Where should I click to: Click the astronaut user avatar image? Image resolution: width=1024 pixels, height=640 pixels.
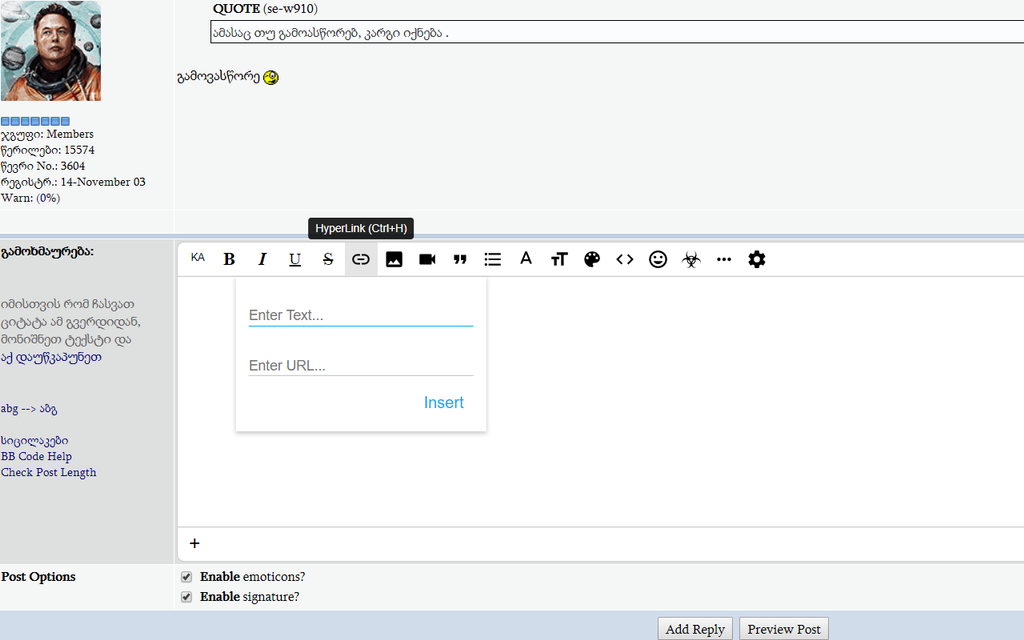(51, 50)
